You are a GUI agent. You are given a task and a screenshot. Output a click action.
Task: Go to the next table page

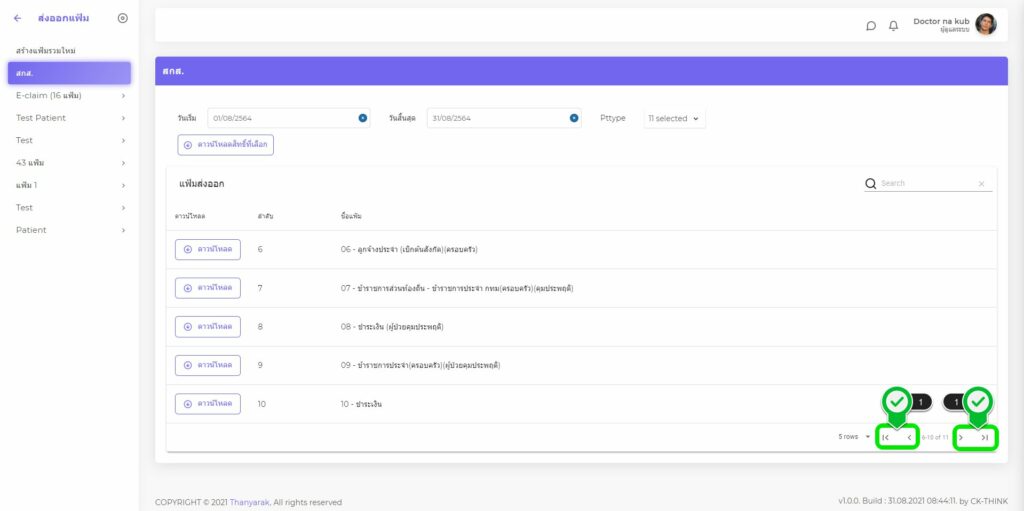coord(961,437)
